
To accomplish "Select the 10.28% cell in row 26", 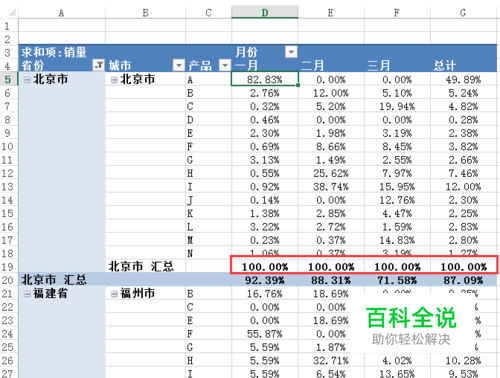I will tap(463, 360).
